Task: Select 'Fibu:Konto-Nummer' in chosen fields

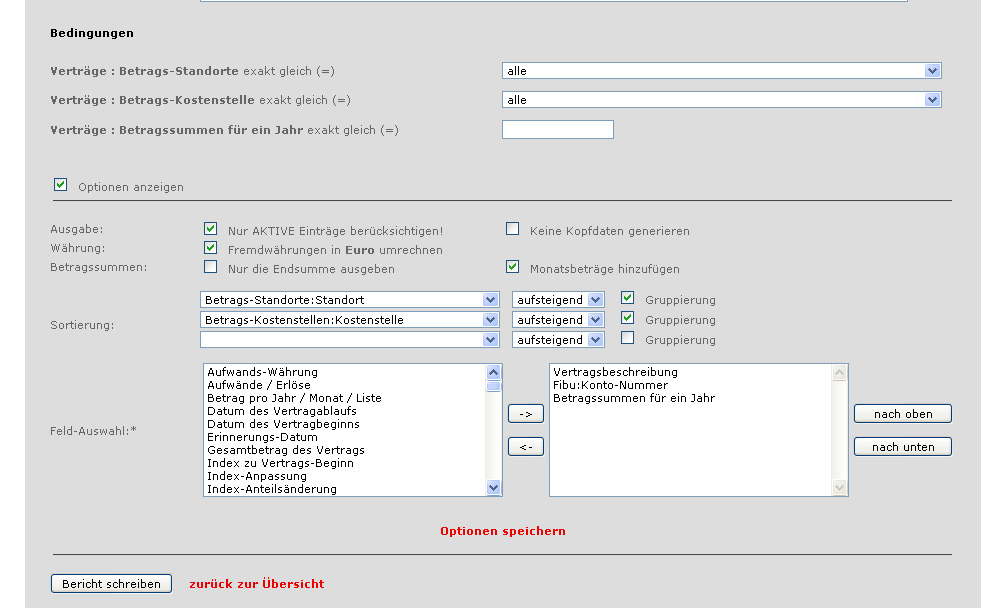Action: coord(610,385)
